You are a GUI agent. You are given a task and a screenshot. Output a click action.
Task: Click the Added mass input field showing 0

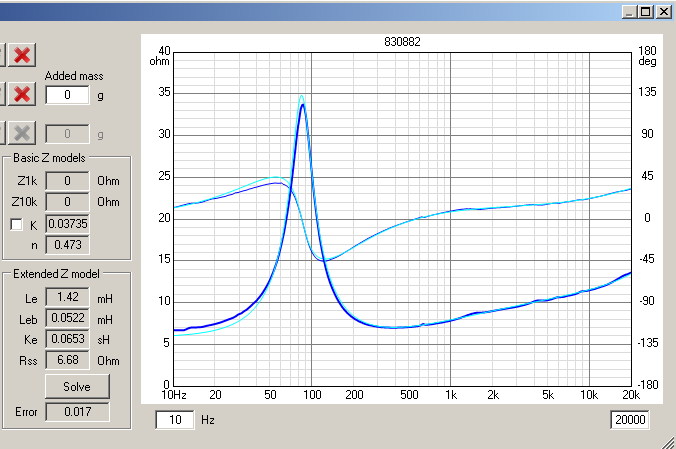(67, 95)
